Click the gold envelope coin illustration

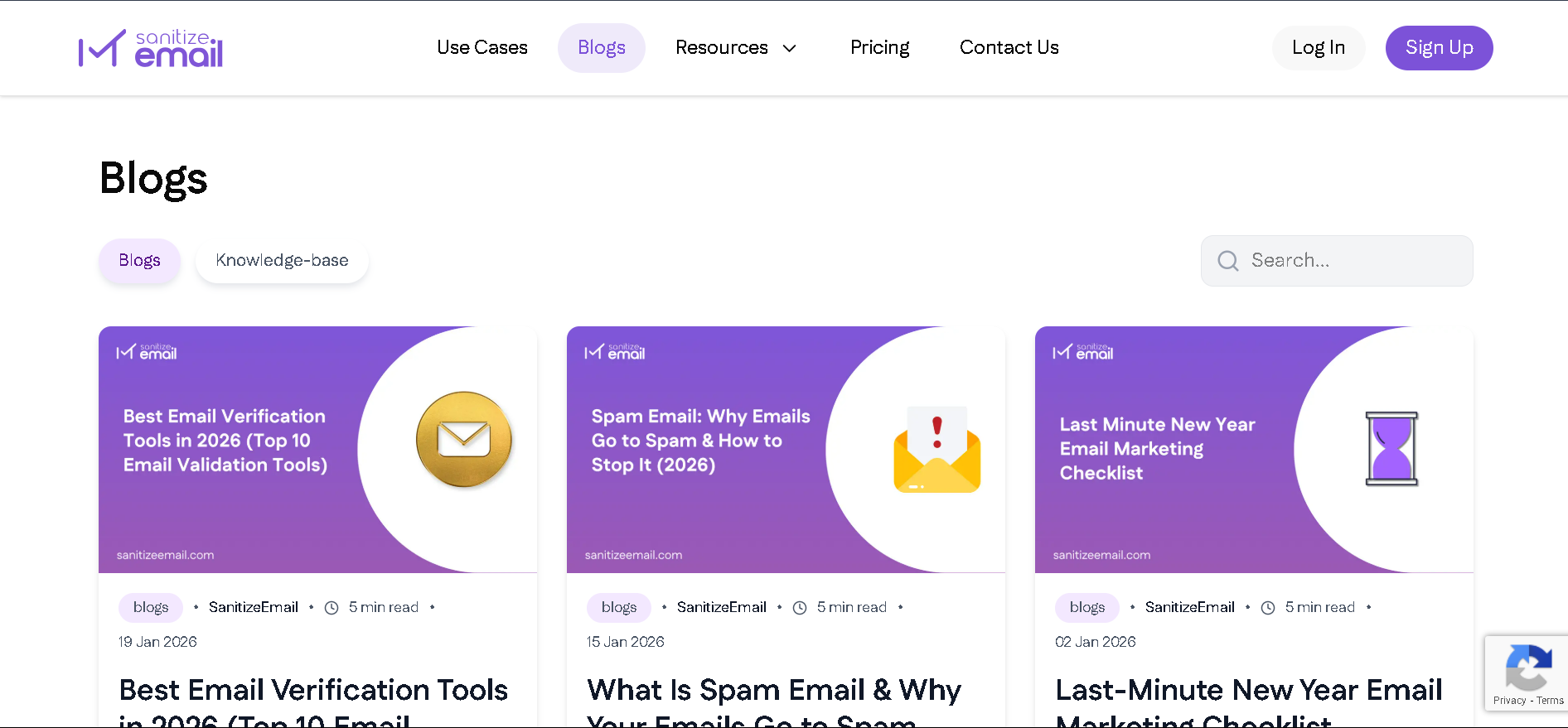pos(463,440)
